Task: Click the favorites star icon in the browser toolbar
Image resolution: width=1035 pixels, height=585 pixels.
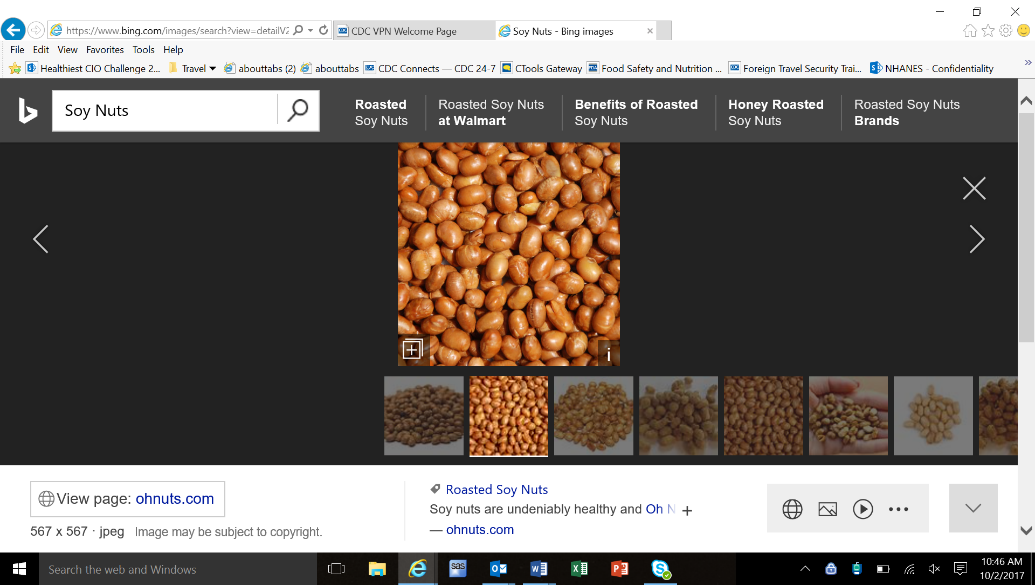Action: point(987,30)
